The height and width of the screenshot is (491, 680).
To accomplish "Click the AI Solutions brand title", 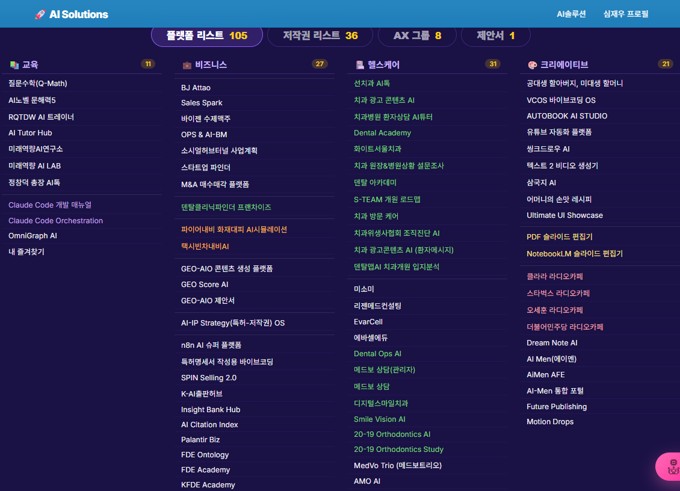I will click(78, 14).
